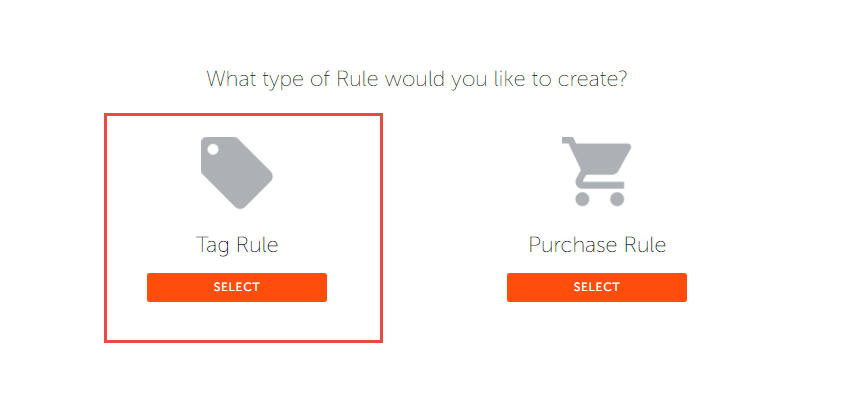
Task: Click the red-outlined Tag Rule card
Action: (243, 228)
